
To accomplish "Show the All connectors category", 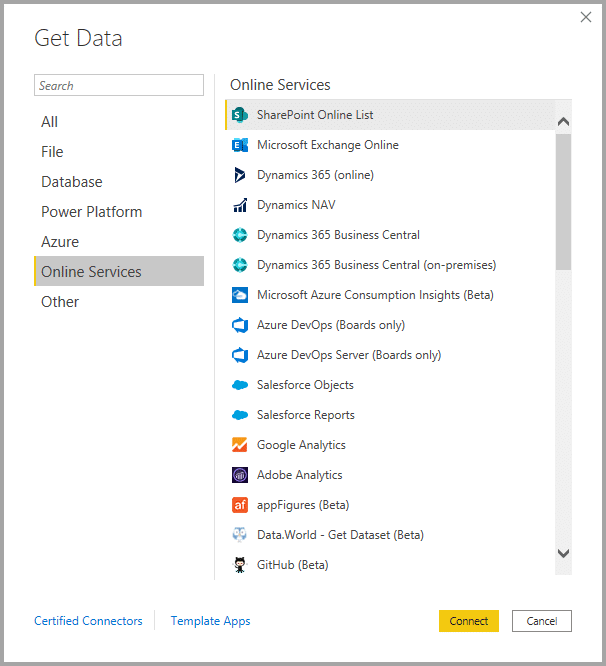I will [x=50, y=122].
